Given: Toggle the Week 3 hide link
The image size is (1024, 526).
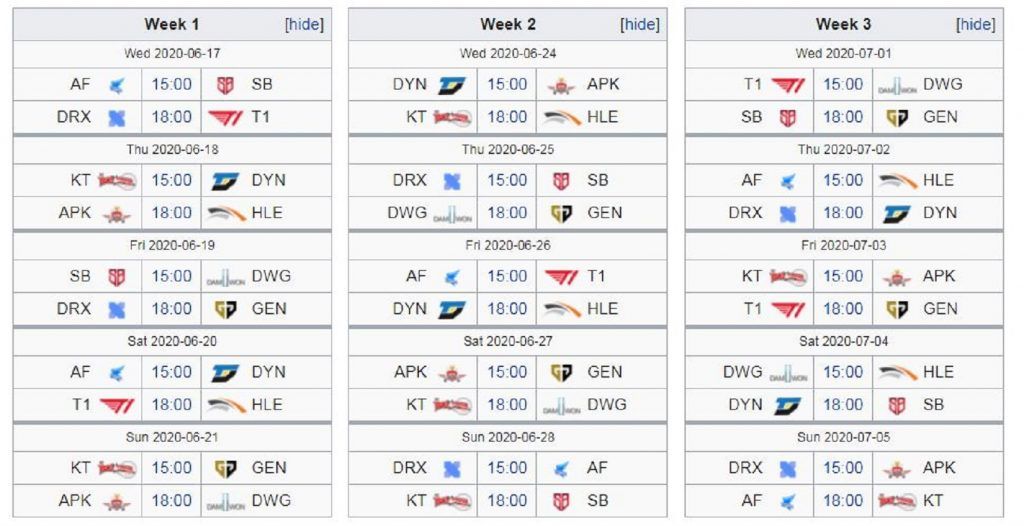Looking at the screenshot, I should 975,24.
